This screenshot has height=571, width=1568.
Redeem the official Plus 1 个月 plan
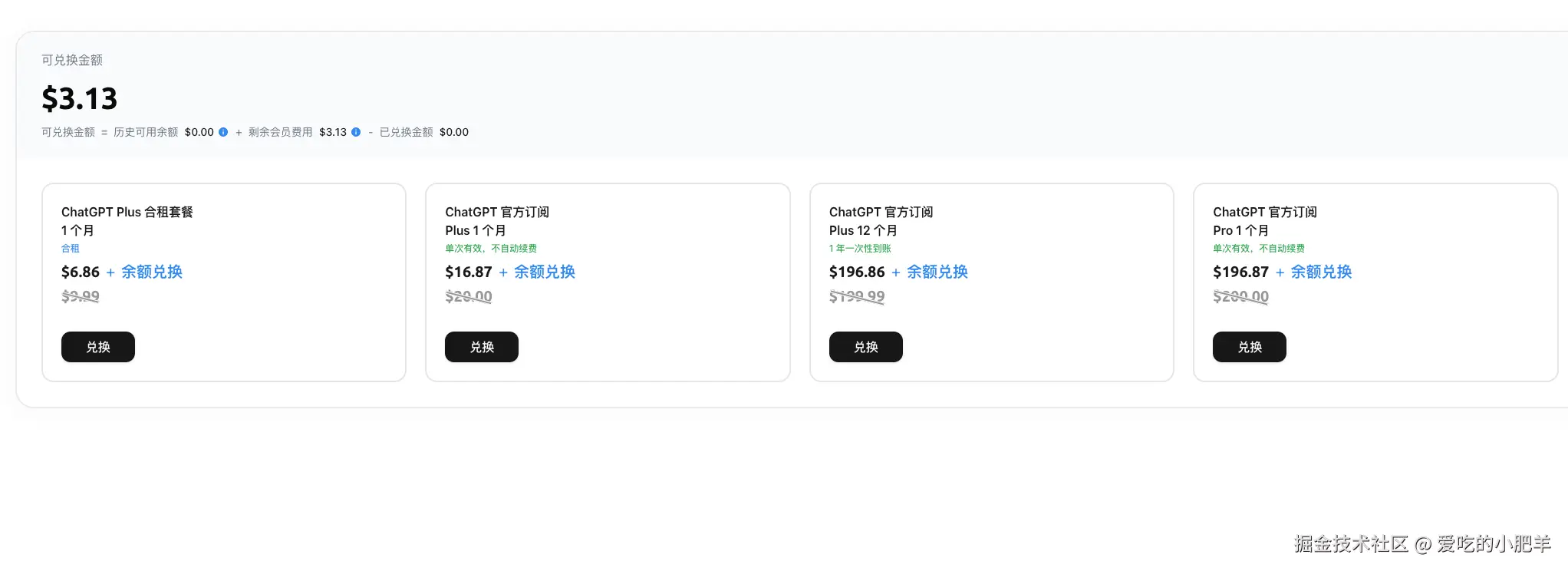(482, 347)
